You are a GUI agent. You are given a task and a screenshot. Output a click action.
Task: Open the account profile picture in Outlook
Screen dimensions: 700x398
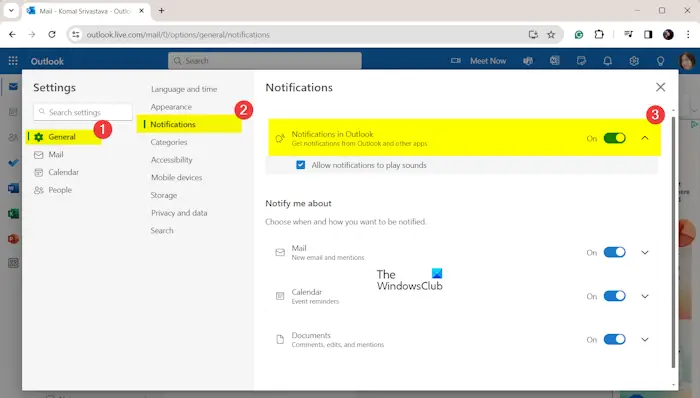coord(687,61)
